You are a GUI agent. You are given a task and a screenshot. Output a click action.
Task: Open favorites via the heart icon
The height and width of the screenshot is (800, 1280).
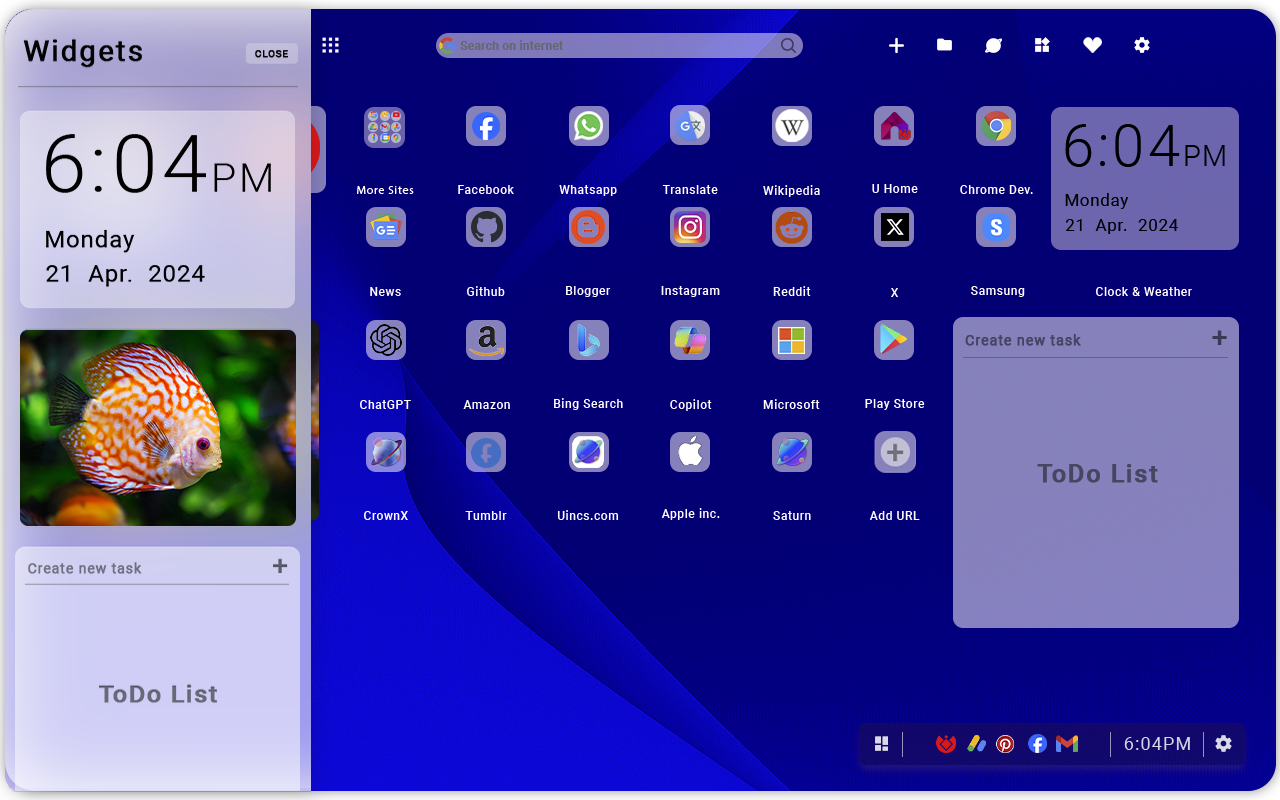1092,45
